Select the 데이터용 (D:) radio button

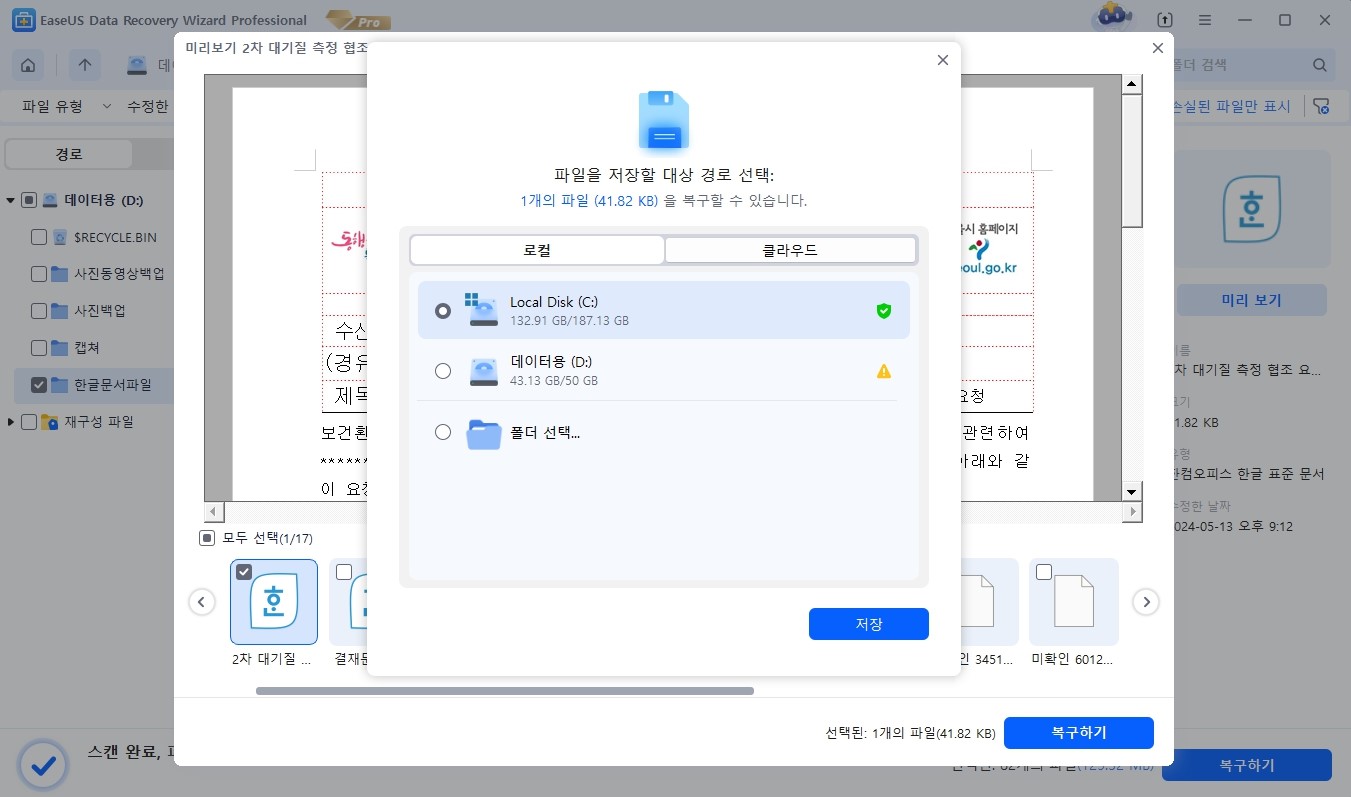pos(443,371)
